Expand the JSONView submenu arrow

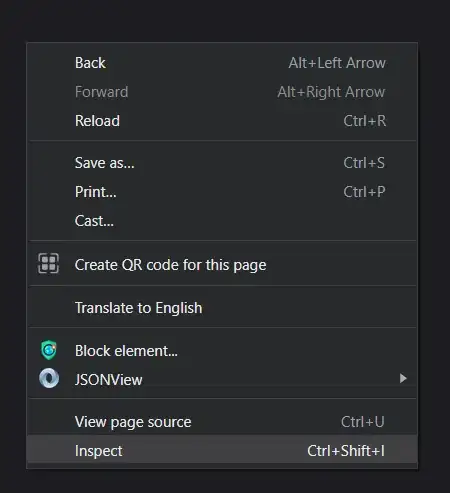tap(403, 378)
